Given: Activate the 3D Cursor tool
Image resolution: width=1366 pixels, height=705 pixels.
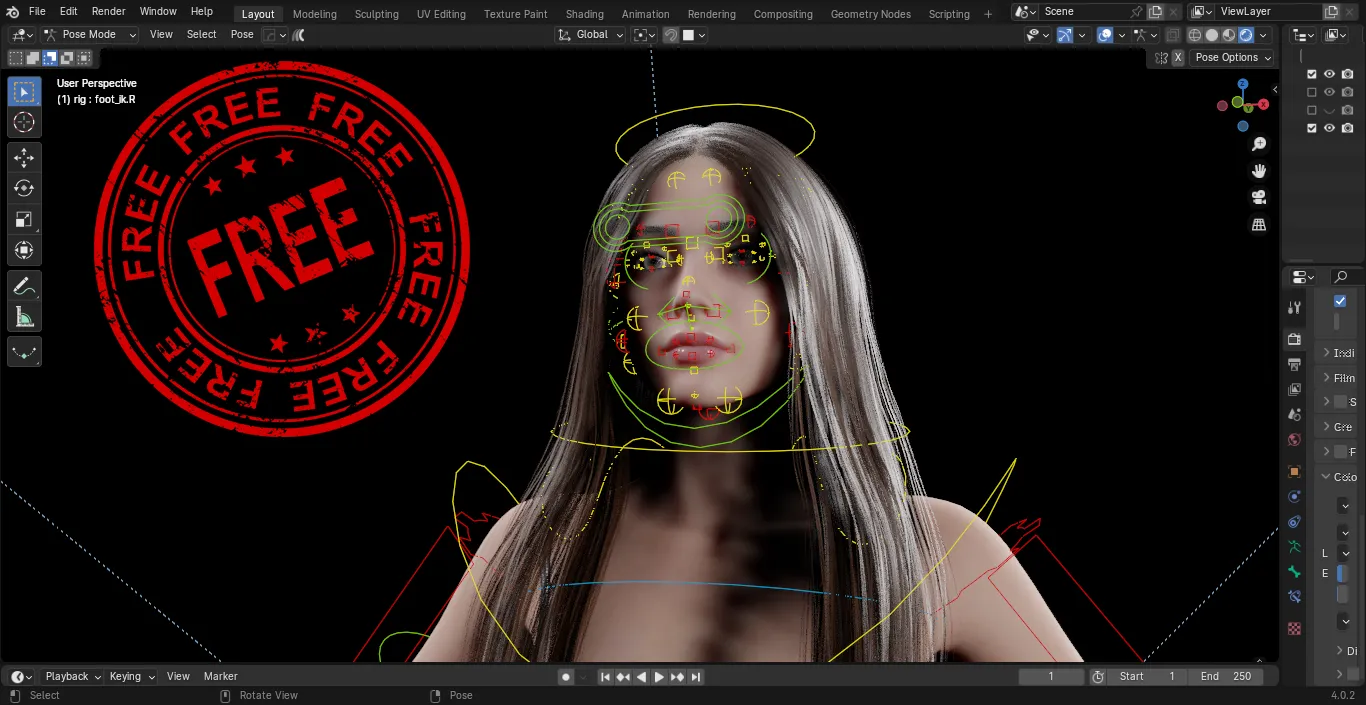Looking at the screenshot, I should (25, 123).
